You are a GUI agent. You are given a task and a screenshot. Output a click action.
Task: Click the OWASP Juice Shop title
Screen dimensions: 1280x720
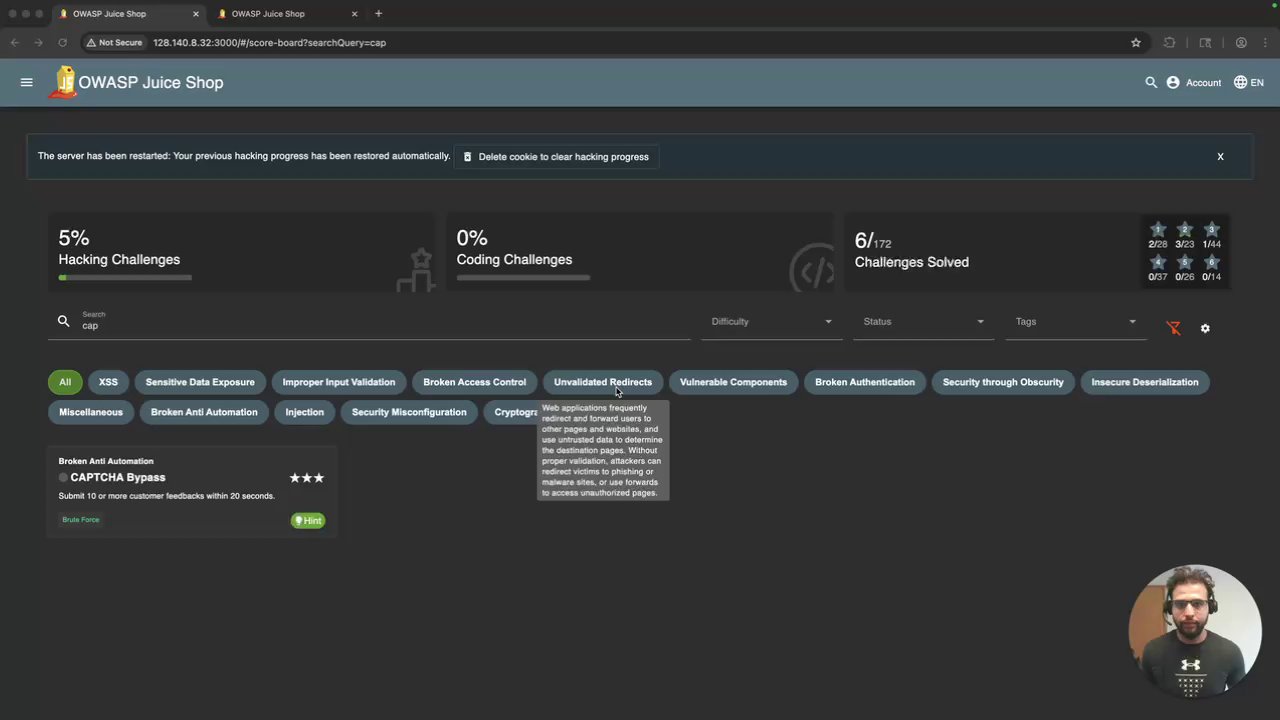coord(151,82)
